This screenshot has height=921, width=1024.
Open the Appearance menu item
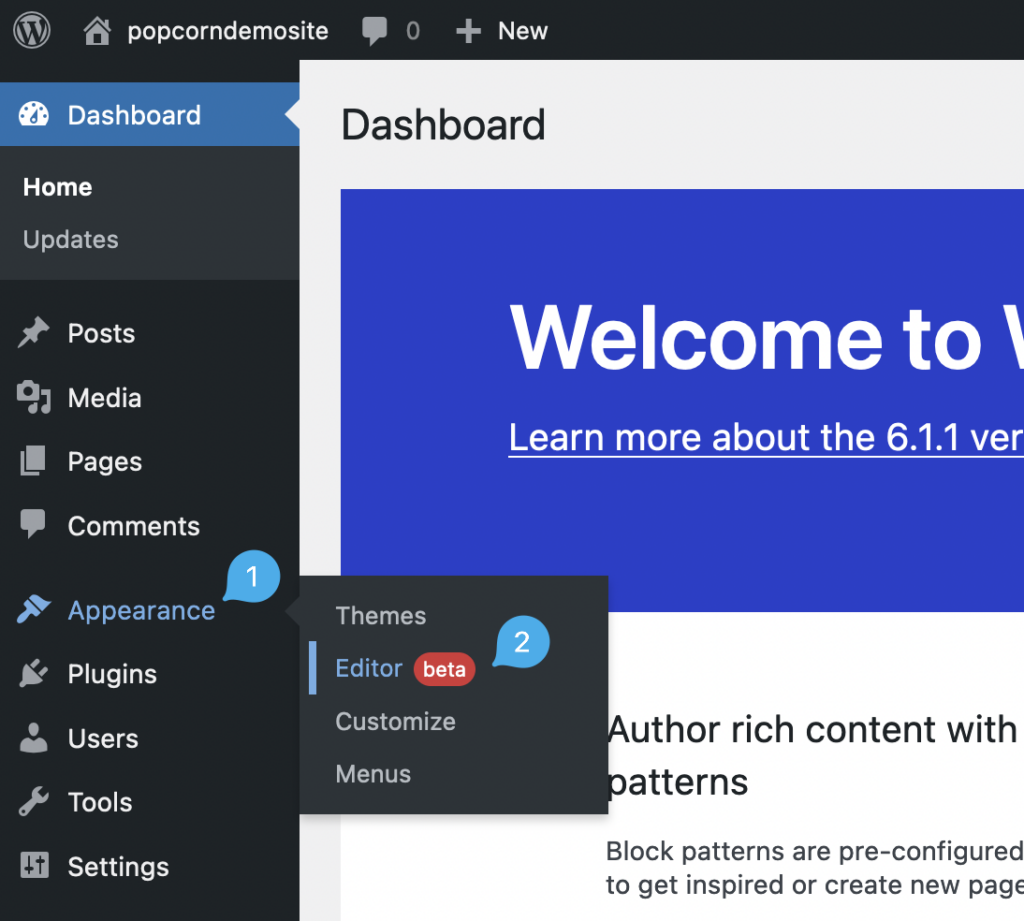click(x=142, y=611)
